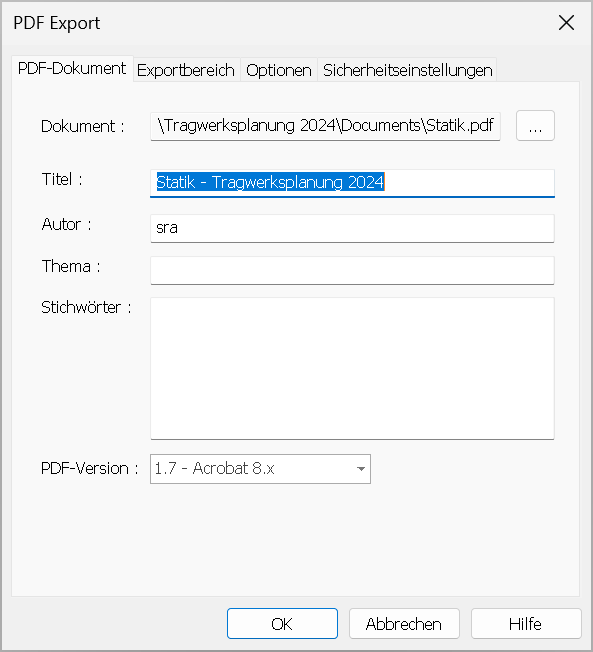Open help via the Hilfe button

pos(526,624)
